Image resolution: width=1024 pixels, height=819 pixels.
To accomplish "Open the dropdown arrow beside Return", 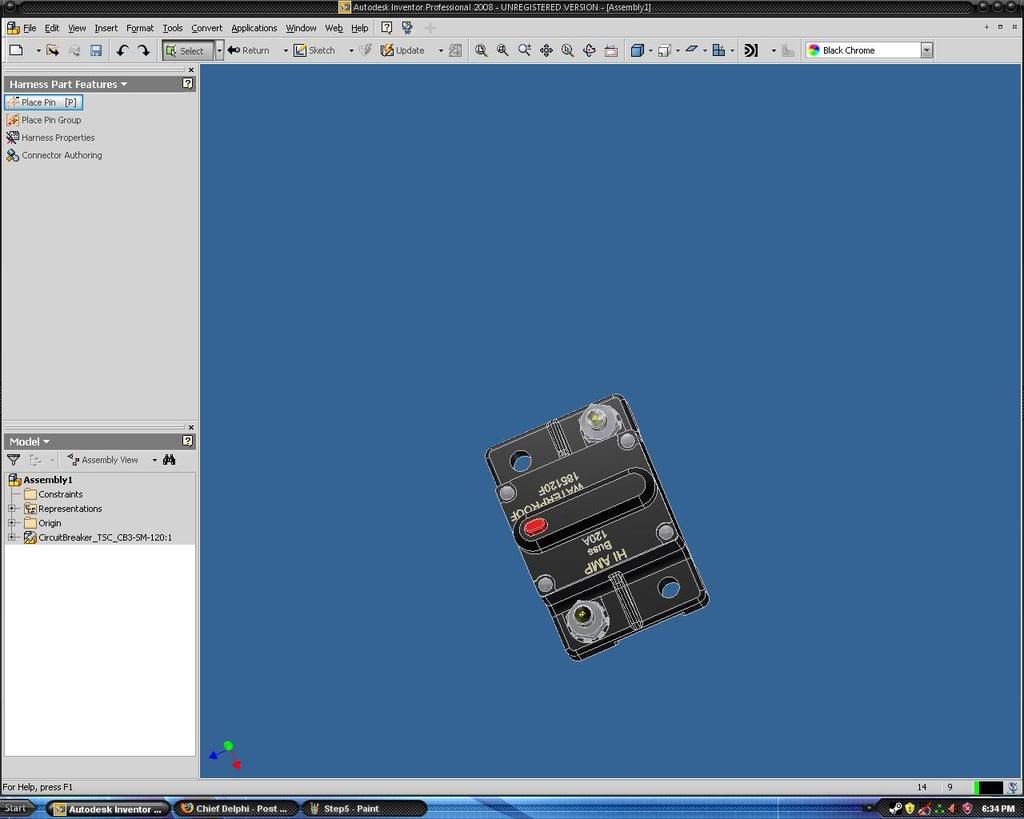I will (x=285, y=50).
